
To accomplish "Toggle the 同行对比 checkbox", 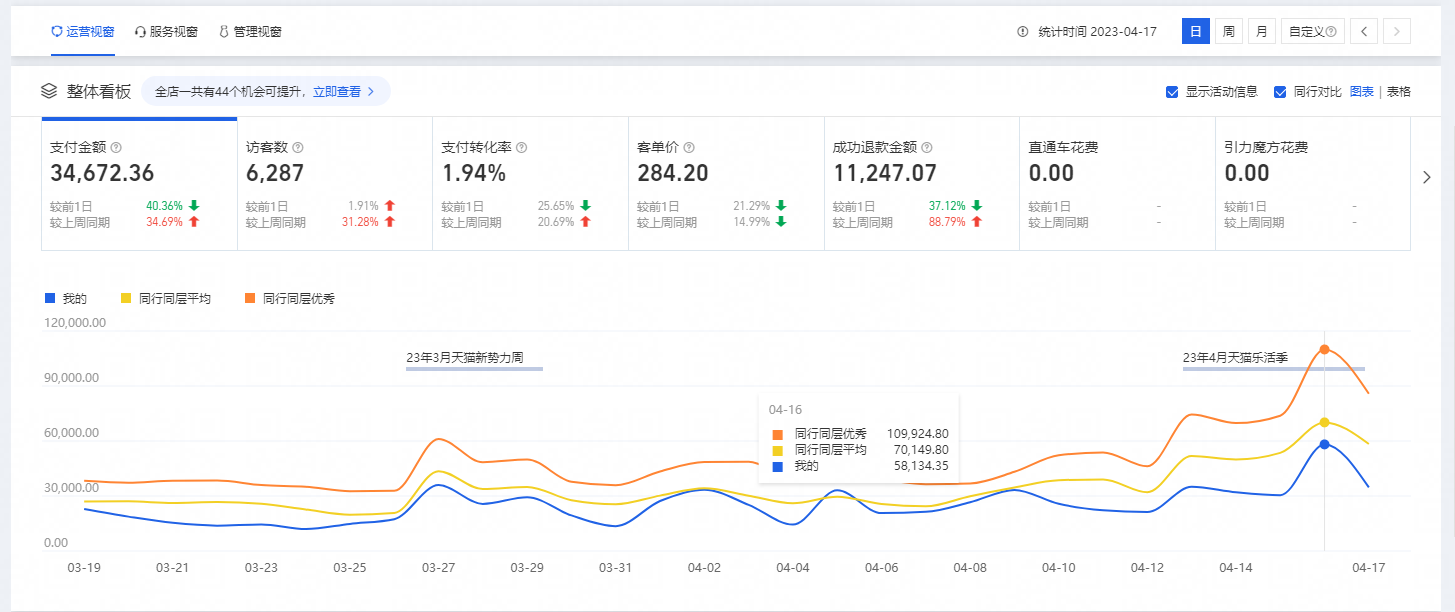I will (x=1280, y=92).
